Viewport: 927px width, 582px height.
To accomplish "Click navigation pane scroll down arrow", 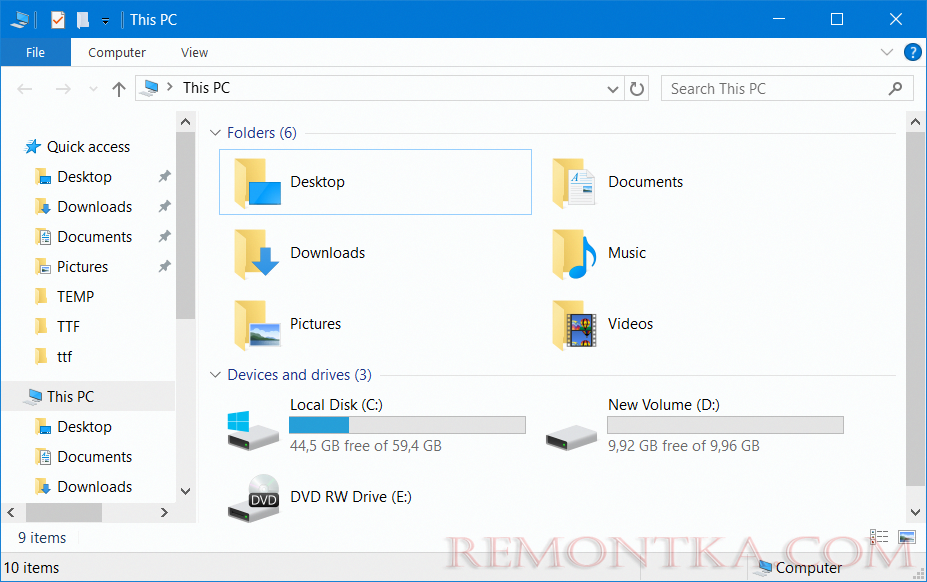I will [186, 491].
